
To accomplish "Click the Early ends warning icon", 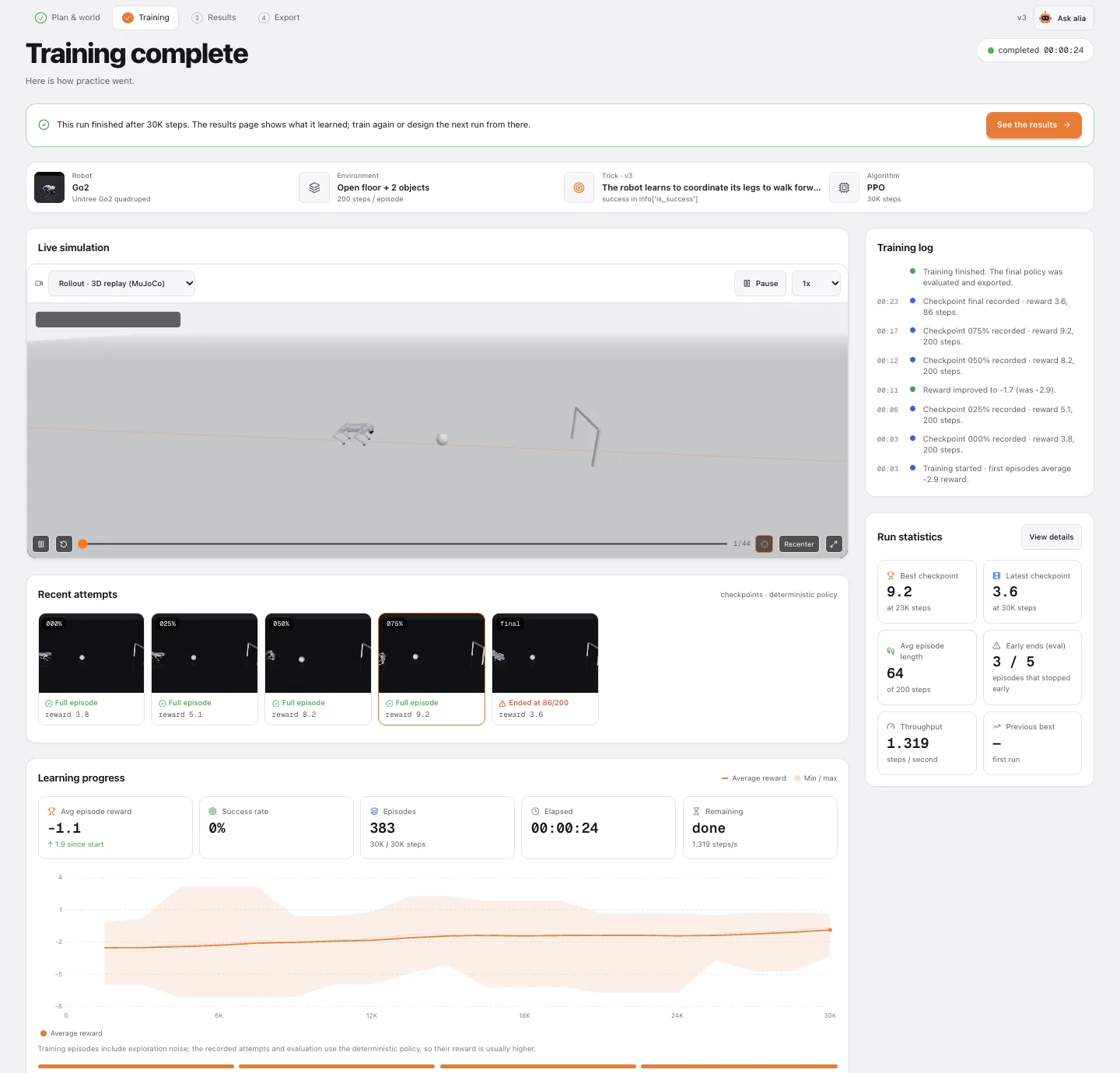I will point(996,646).
